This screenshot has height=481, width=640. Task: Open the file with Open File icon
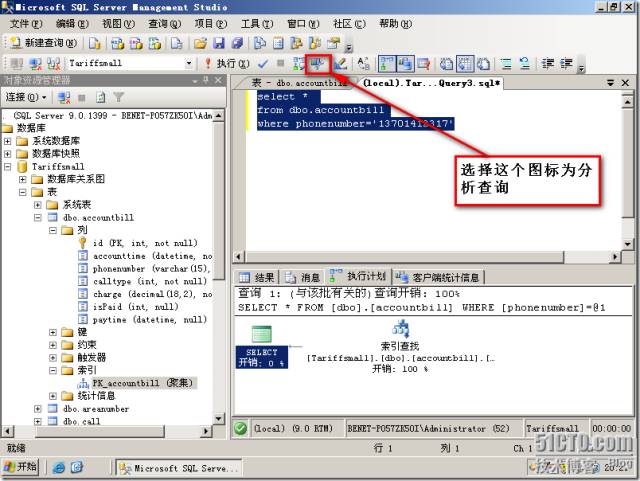(200, 43)
